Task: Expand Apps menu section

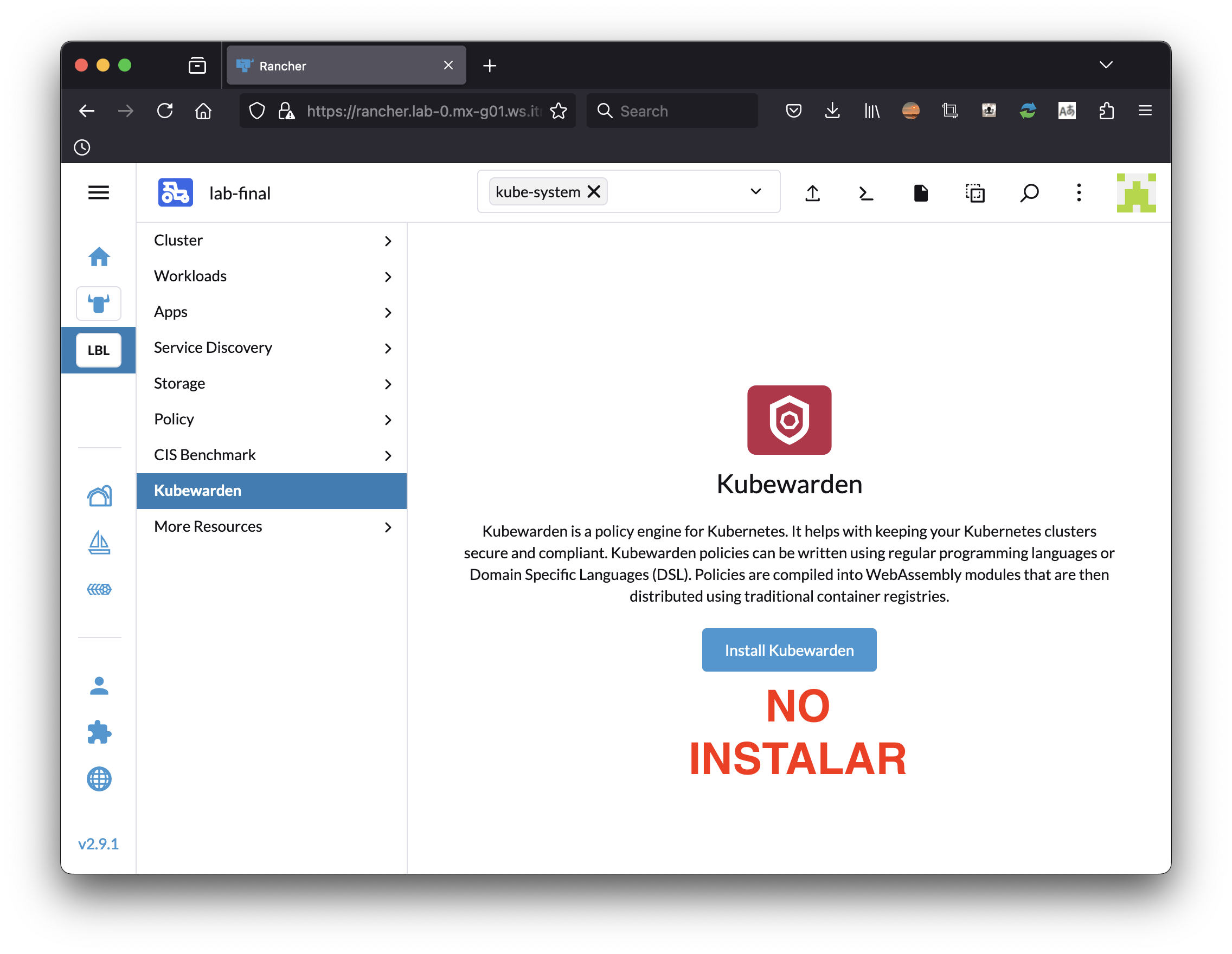Action: click(271, 312)
